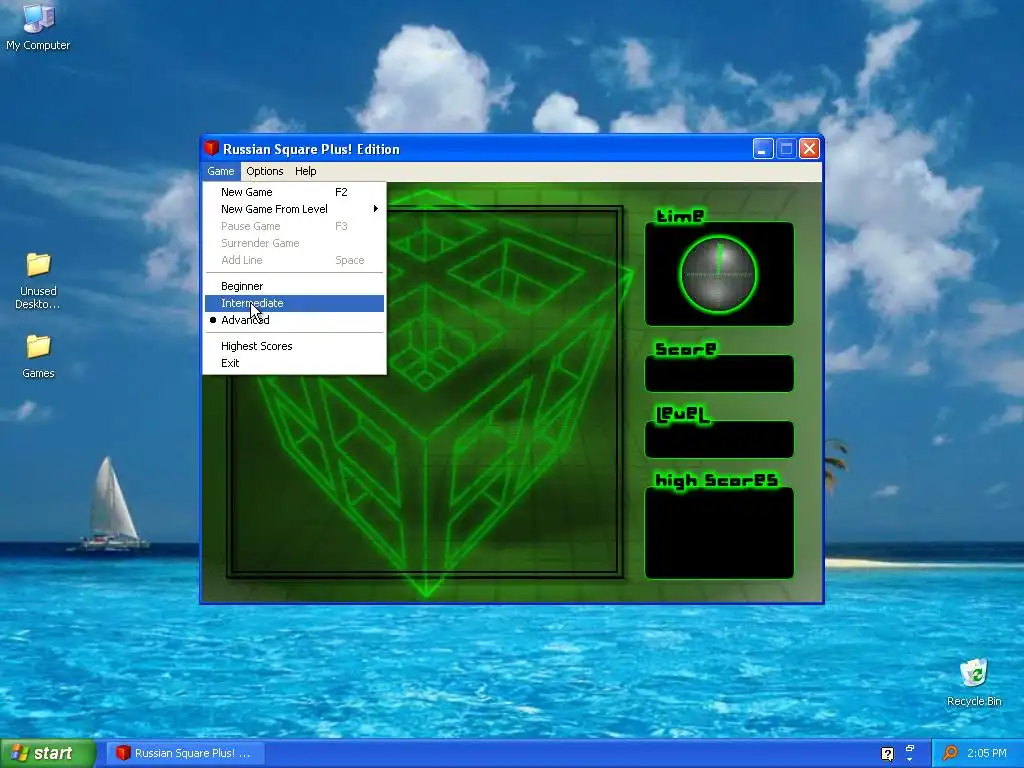Click the time clock dial panel
Screen dimensions: 1024x768
coord(719,274)
